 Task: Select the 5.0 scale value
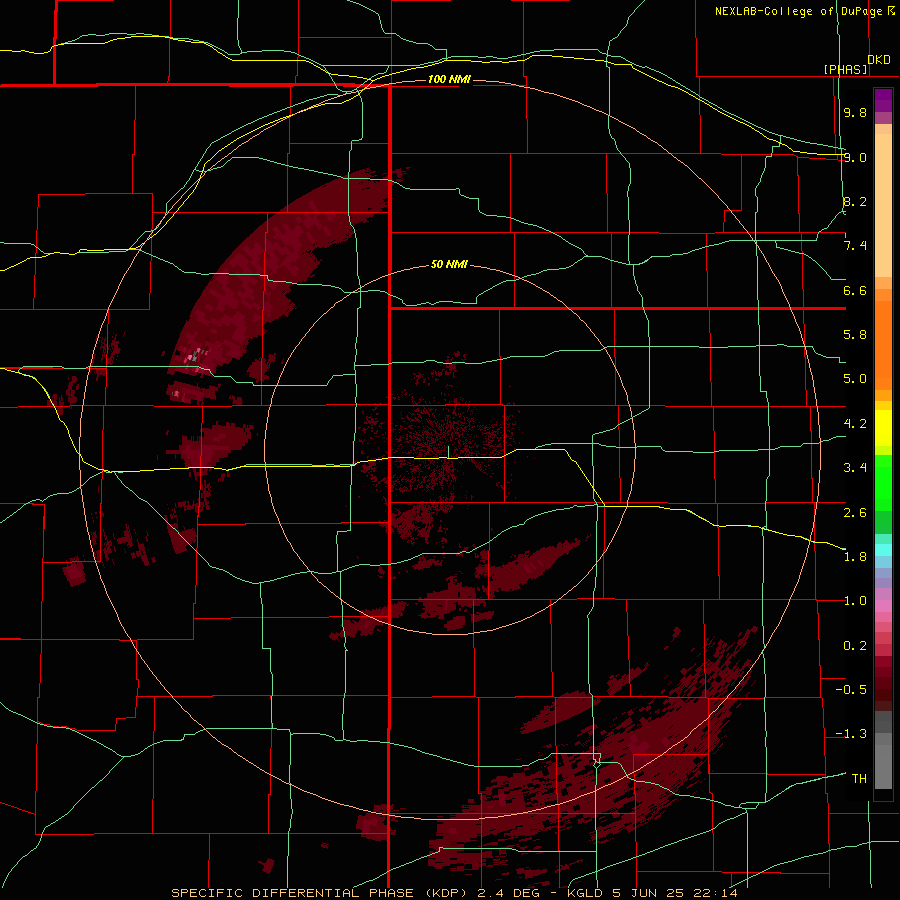[855, 379]
